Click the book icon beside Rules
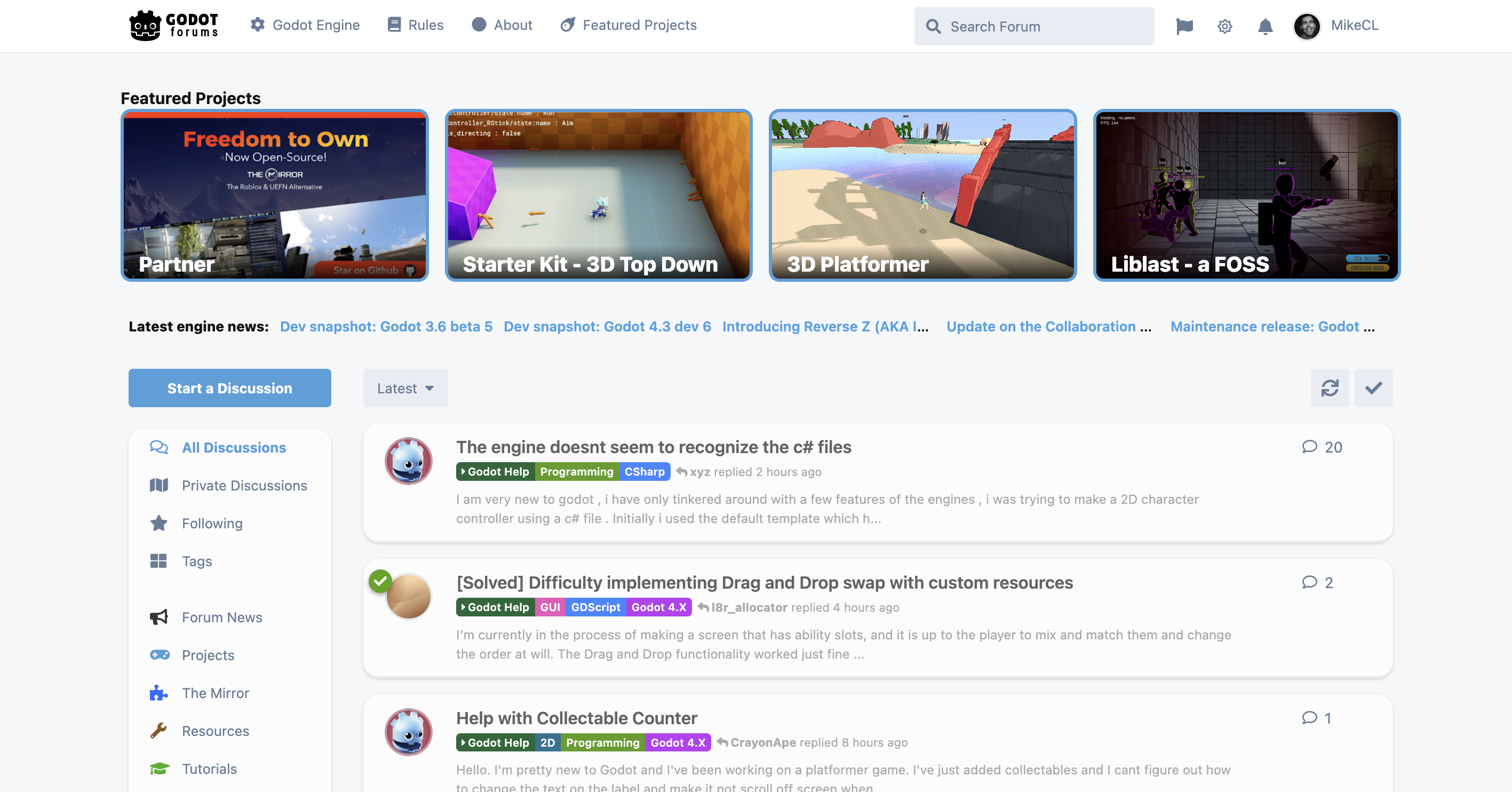The height and width of the screenshot is (792, 1512). pyautogui.click(x=394, y=25)
